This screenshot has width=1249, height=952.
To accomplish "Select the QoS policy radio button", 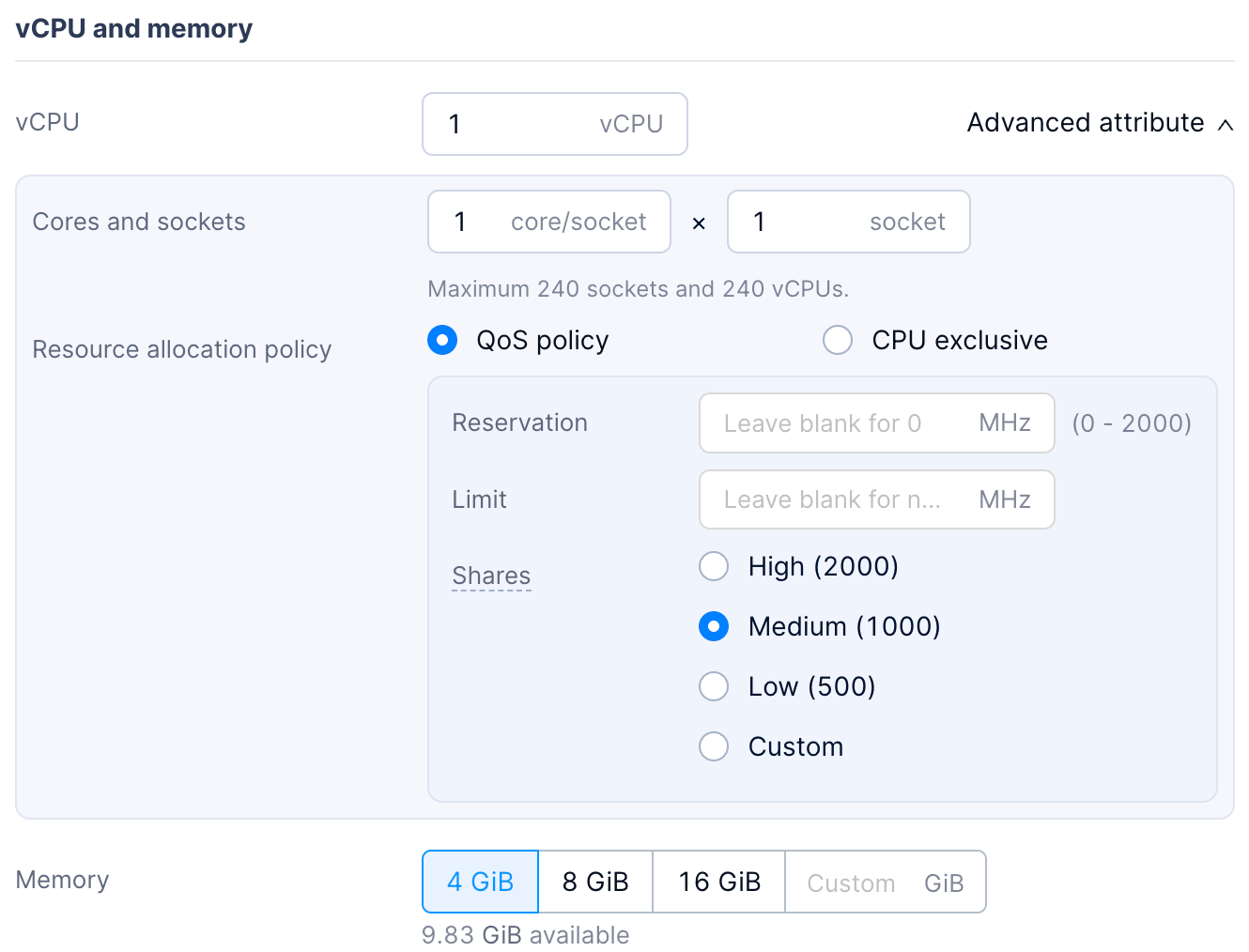I will pyautogui.click(x=442, y=340).
